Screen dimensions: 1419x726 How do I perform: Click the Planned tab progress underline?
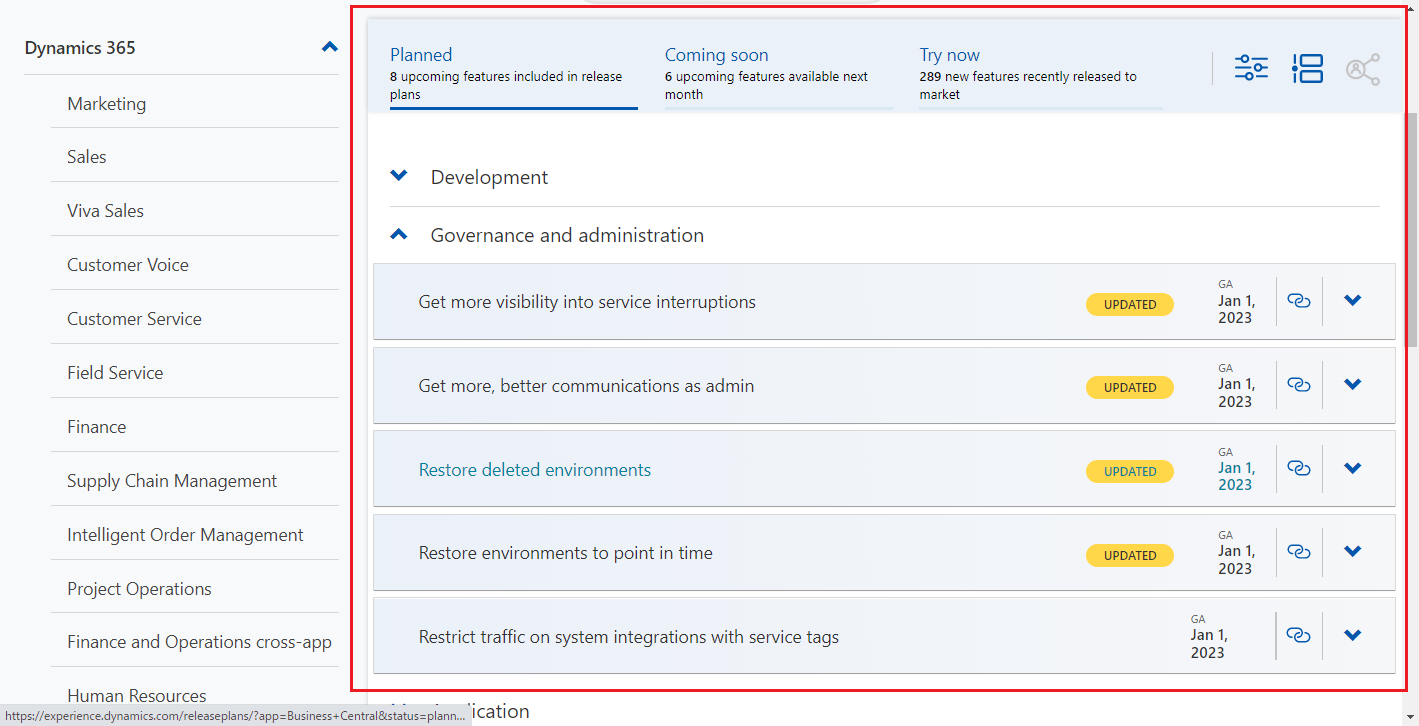click(513, 110)
